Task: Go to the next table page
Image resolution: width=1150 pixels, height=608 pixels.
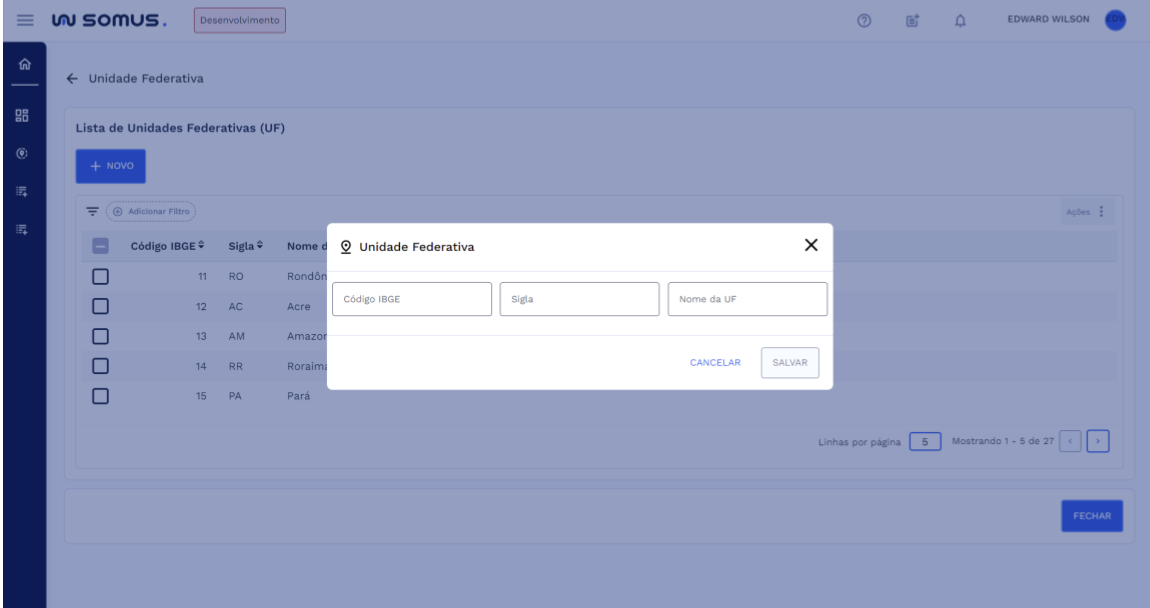Action: (1099, 441)
